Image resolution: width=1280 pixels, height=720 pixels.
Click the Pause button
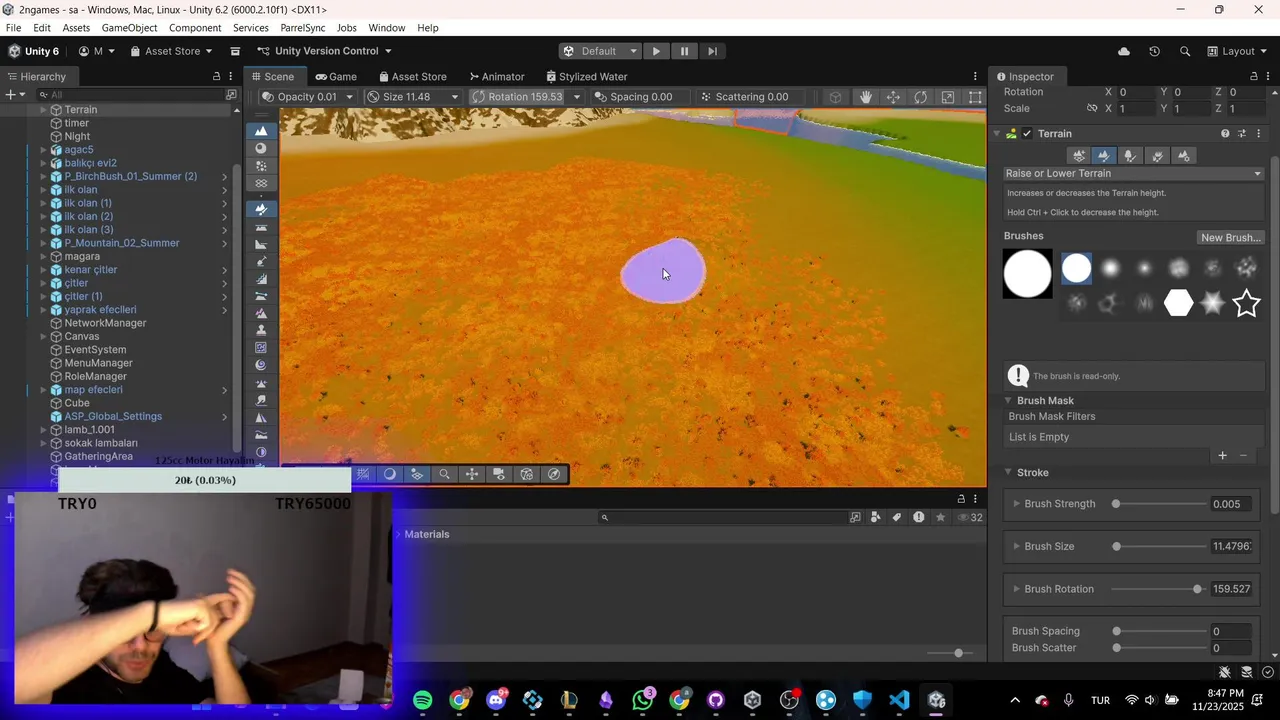[x=684, y=51]
